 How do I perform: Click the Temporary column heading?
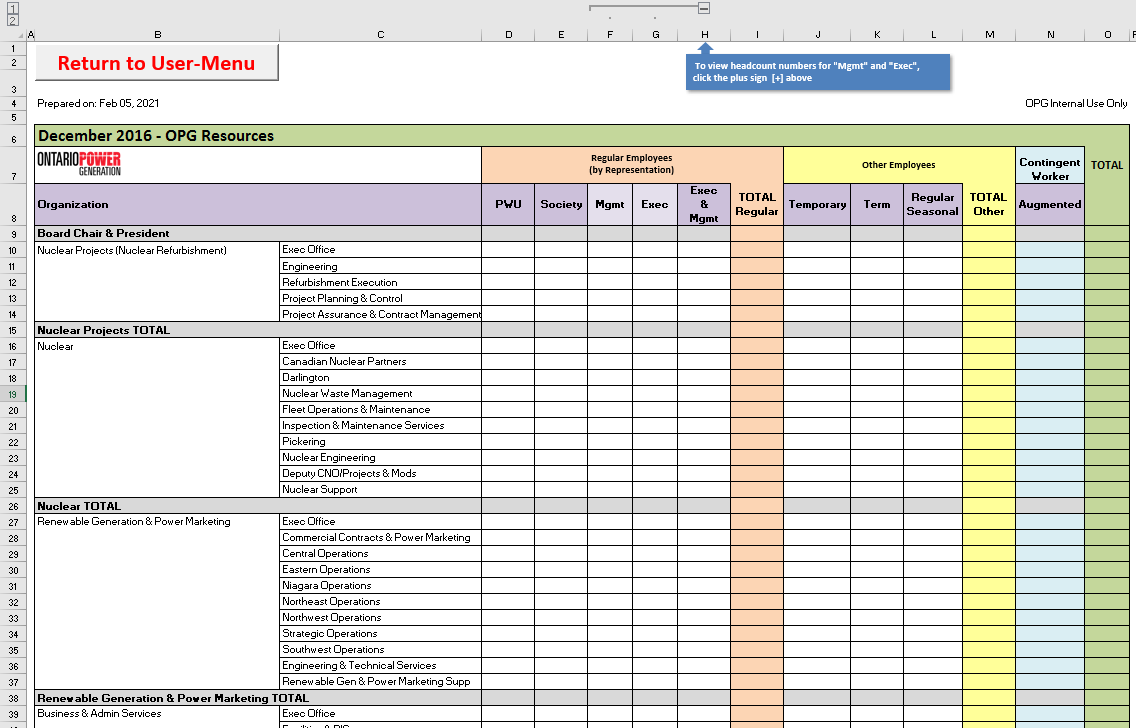click(x=817, y=204)
